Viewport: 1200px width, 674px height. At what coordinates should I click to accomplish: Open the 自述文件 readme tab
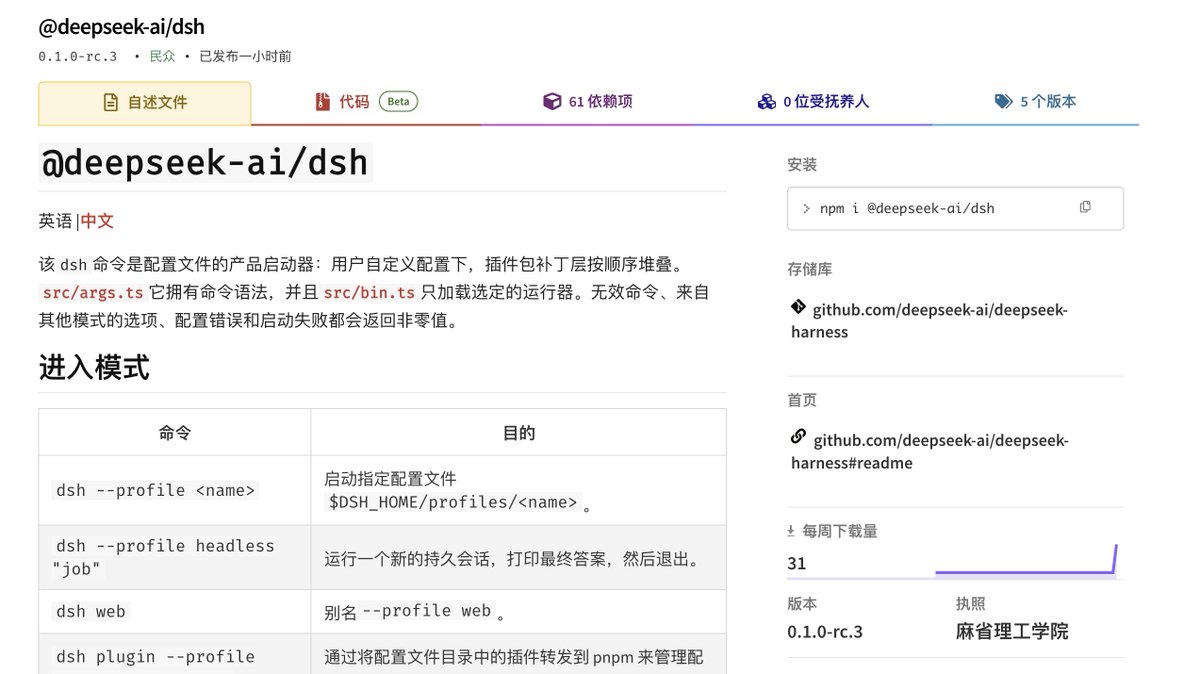click(x=145, y=103)
